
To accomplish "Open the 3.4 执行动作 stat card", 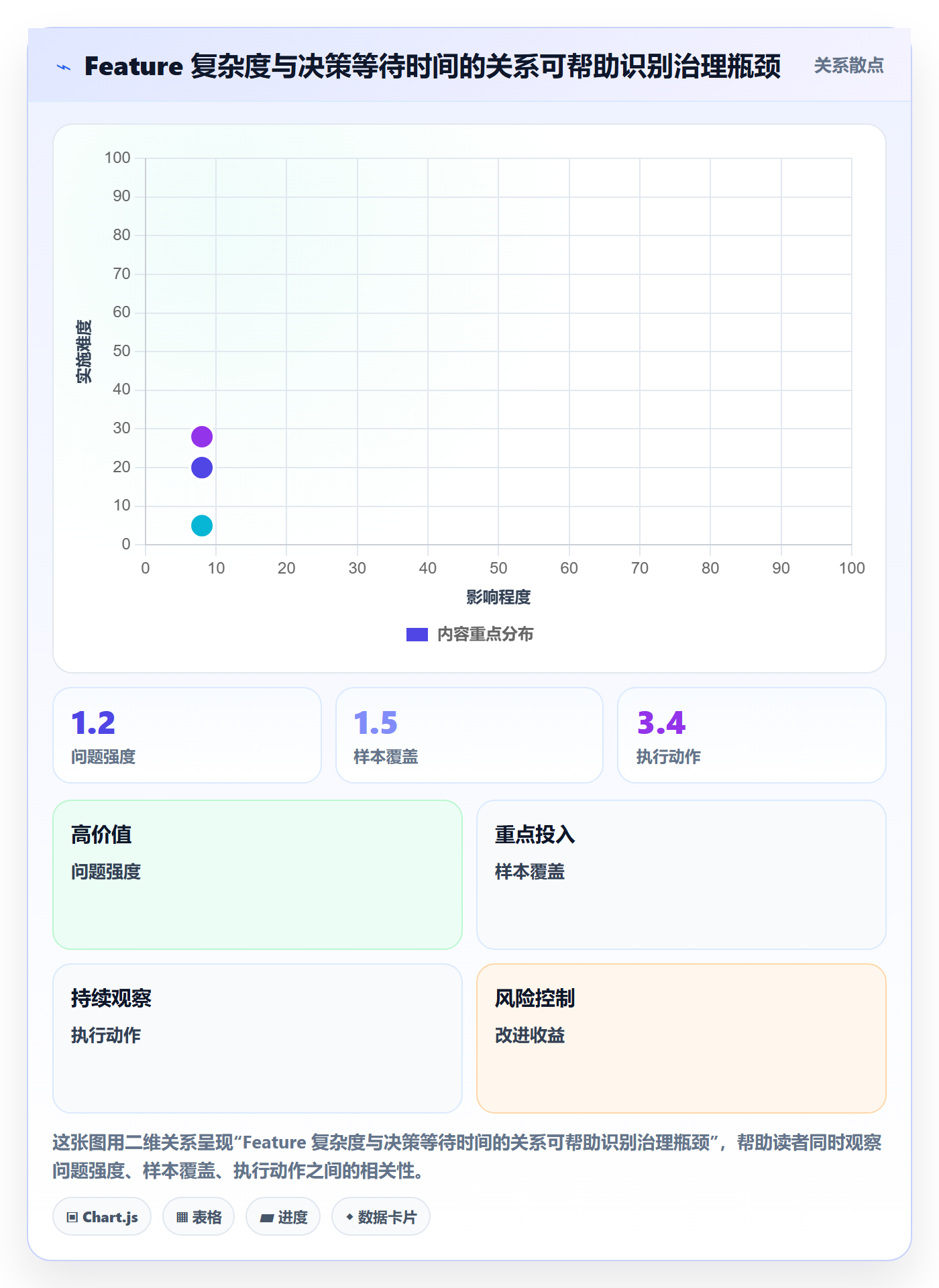I will [x=752, y=735].
